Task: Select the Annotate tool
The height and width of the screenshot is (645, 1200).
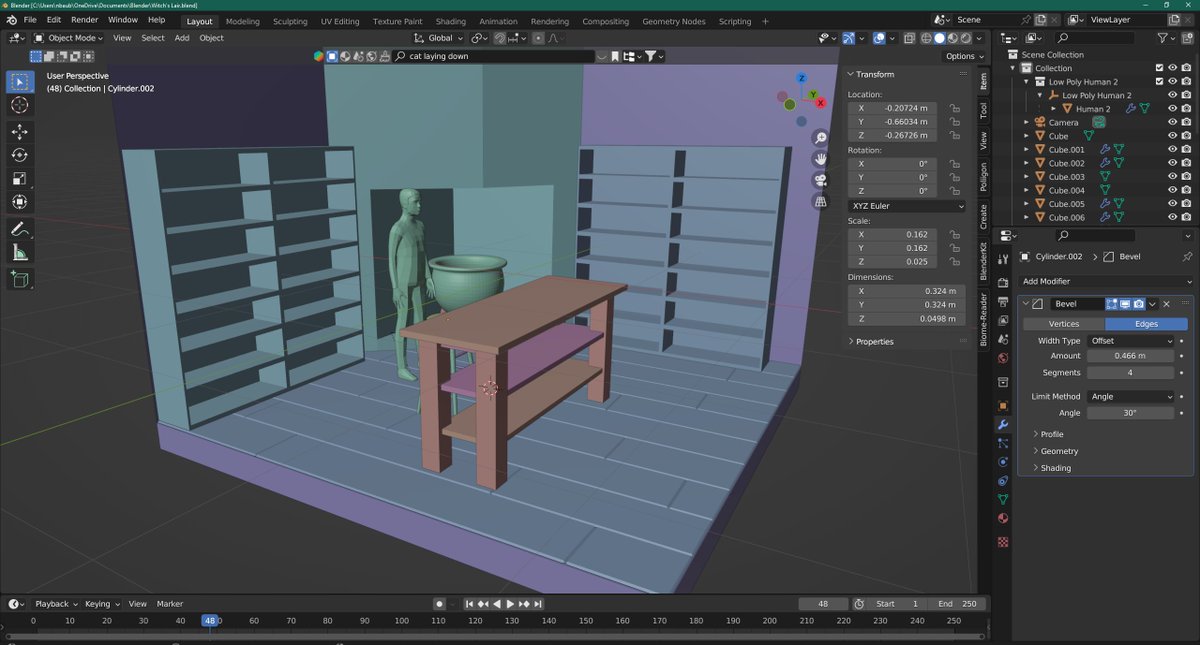Action: click(x=20, y=230)
